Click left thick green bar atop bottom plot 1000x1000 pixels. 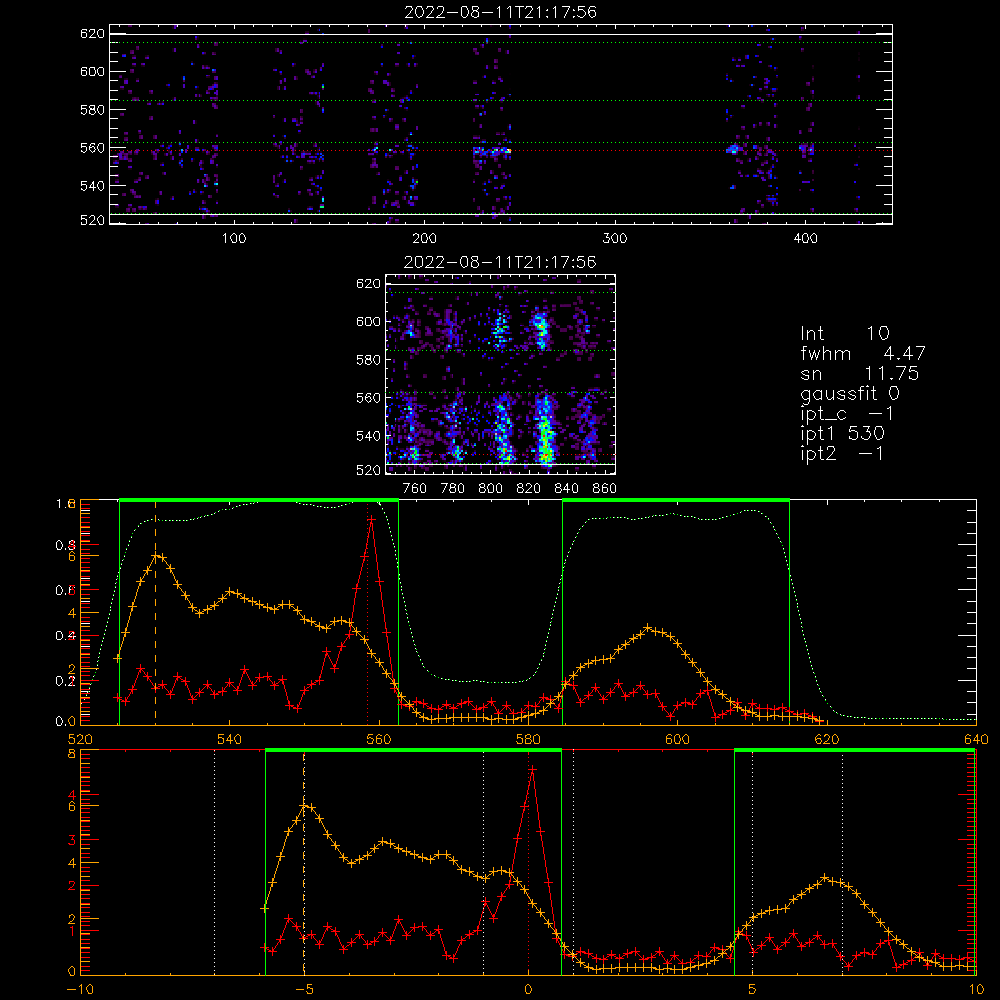(x=413, y=750)
